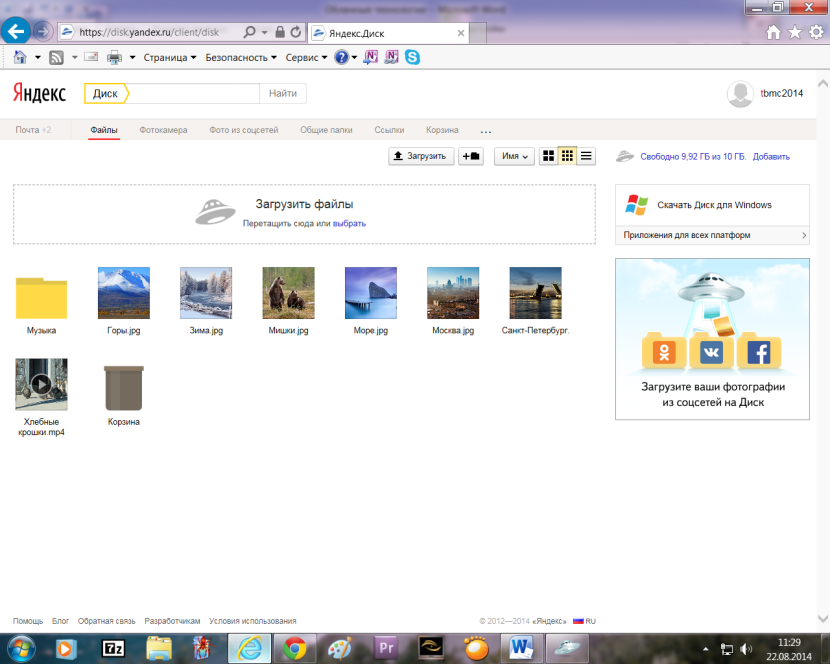Viewport: 830px width, 664px height.
Task: Open the Имя sort dropdown
Action: 515,156
